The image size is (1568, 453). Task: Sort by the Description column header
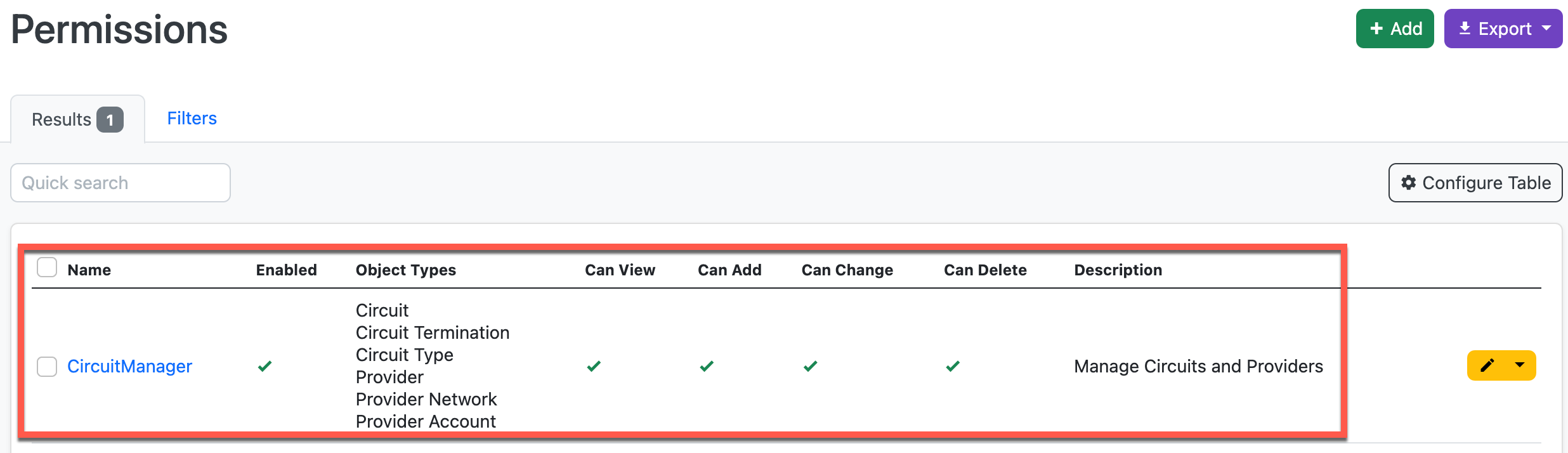pyautogui.click(x=1118, y=270)
